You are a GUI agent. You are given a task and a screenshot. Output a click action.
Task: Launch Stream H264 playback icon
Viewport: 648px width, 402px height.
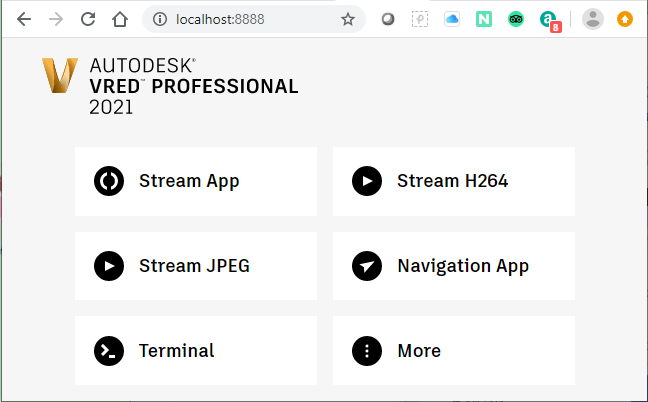point(367,181)
